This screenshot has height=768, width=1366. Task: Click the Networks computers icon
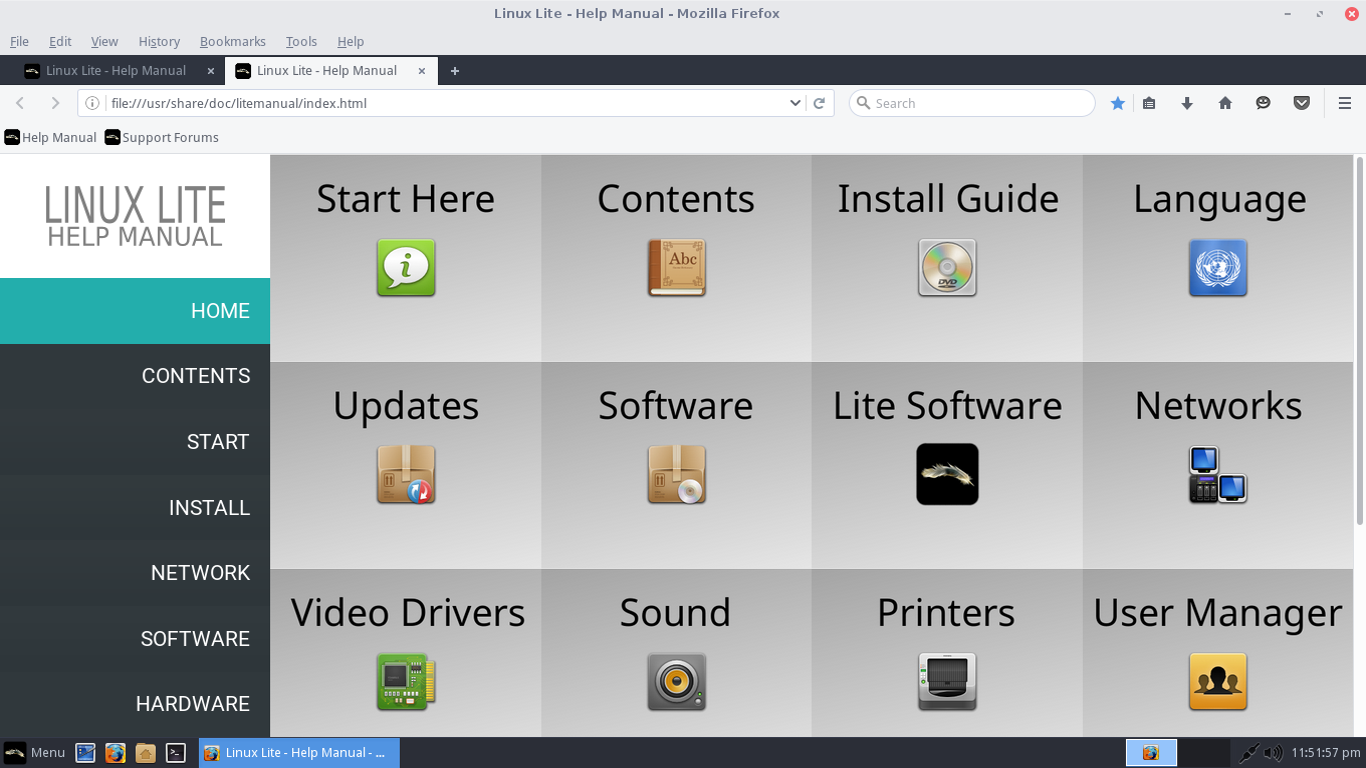1218,474
